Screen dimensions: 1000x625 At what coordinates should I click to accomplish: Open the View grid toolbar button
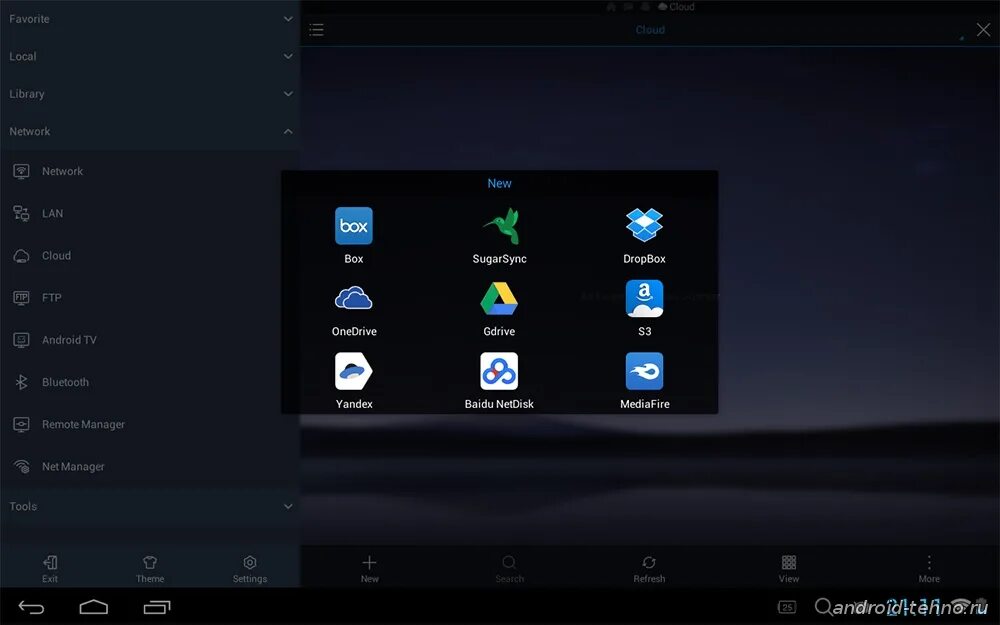(x=789, y=569)
